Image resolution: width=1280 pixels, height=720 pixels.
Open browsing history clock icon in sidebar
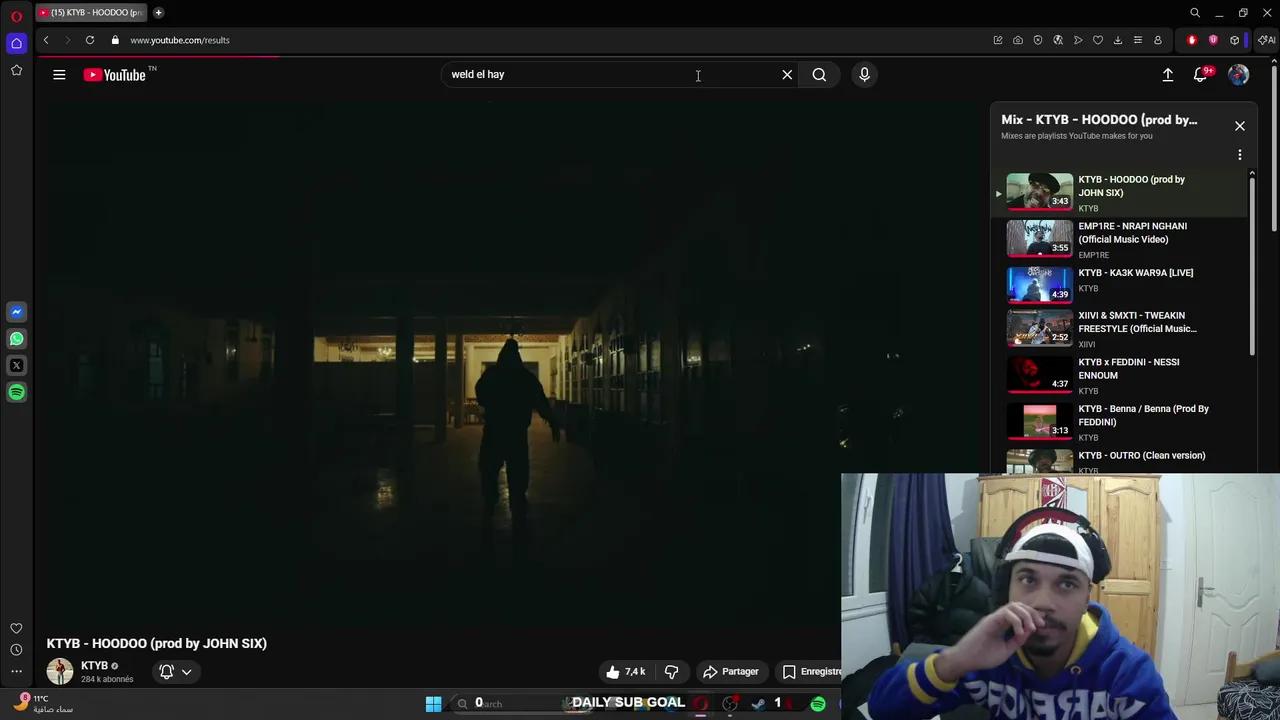16,650
